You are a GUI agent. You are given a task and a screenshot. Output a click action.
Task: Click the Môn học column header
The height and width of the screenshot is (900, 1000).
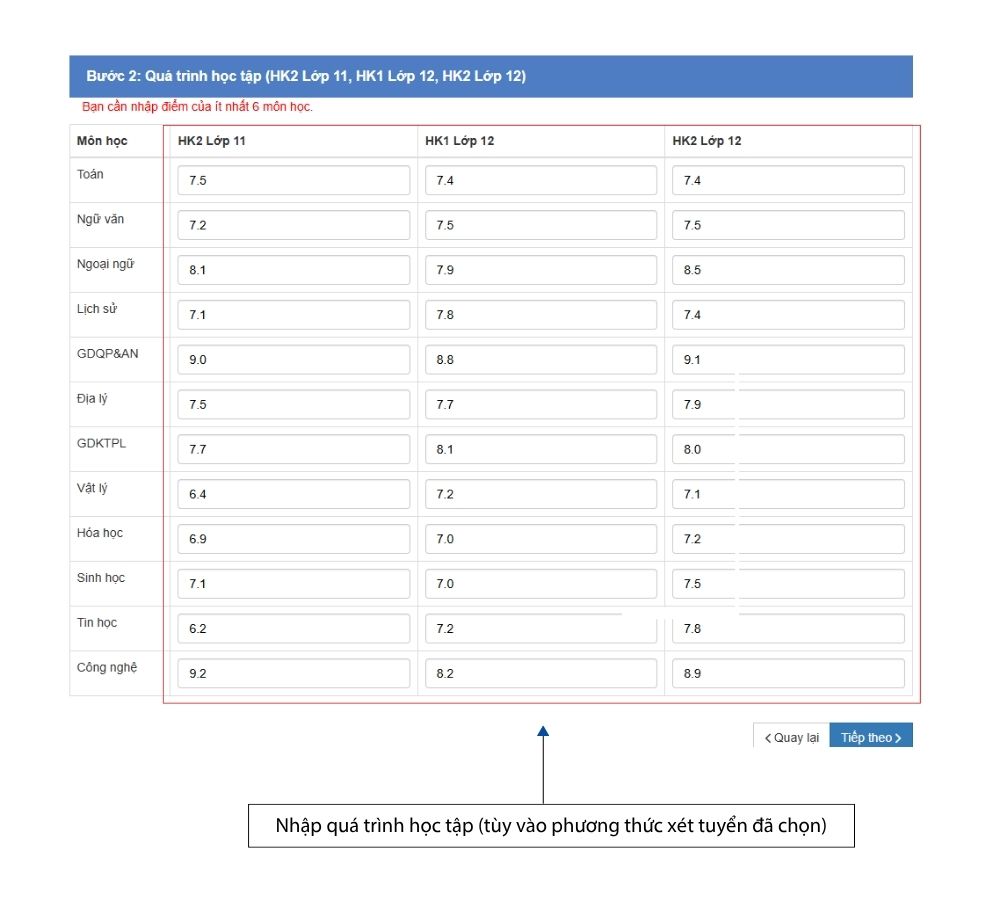click(102, 141)
